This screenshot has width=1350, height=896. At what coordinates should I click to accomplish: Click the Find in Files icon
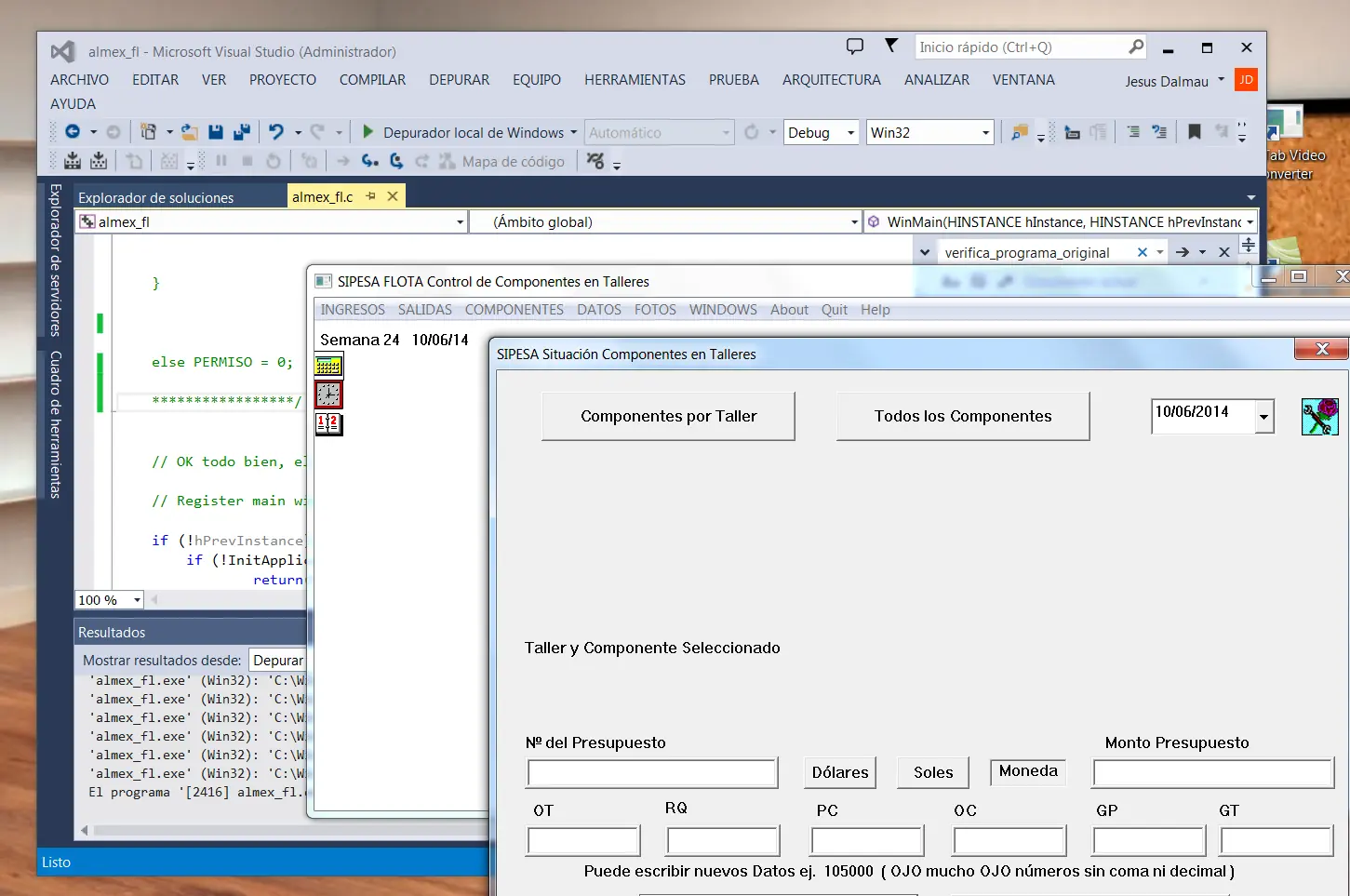(1021, 132)
